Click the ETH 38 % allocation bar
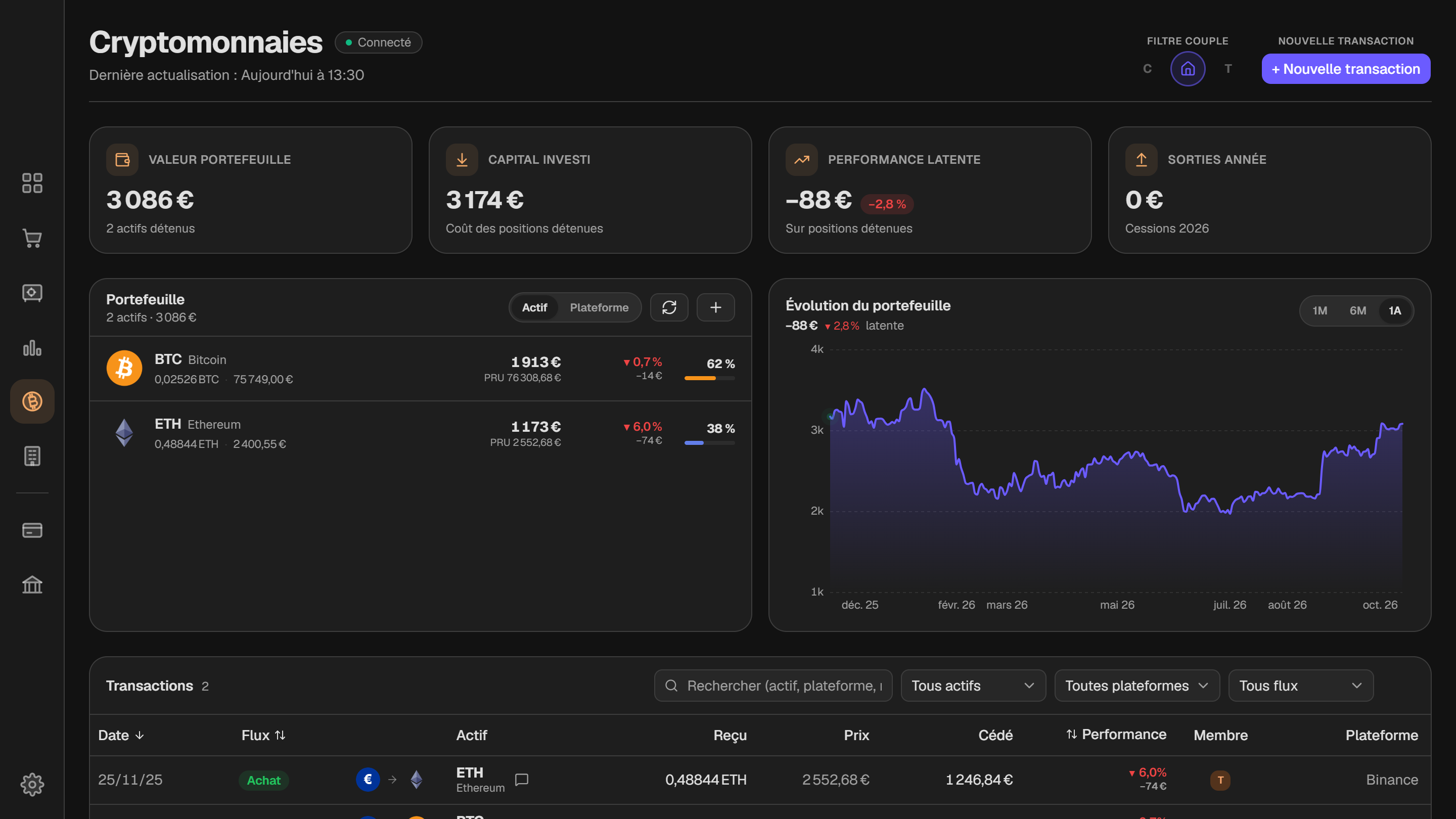The image size is (1456, 819). (x=709, y=443)
